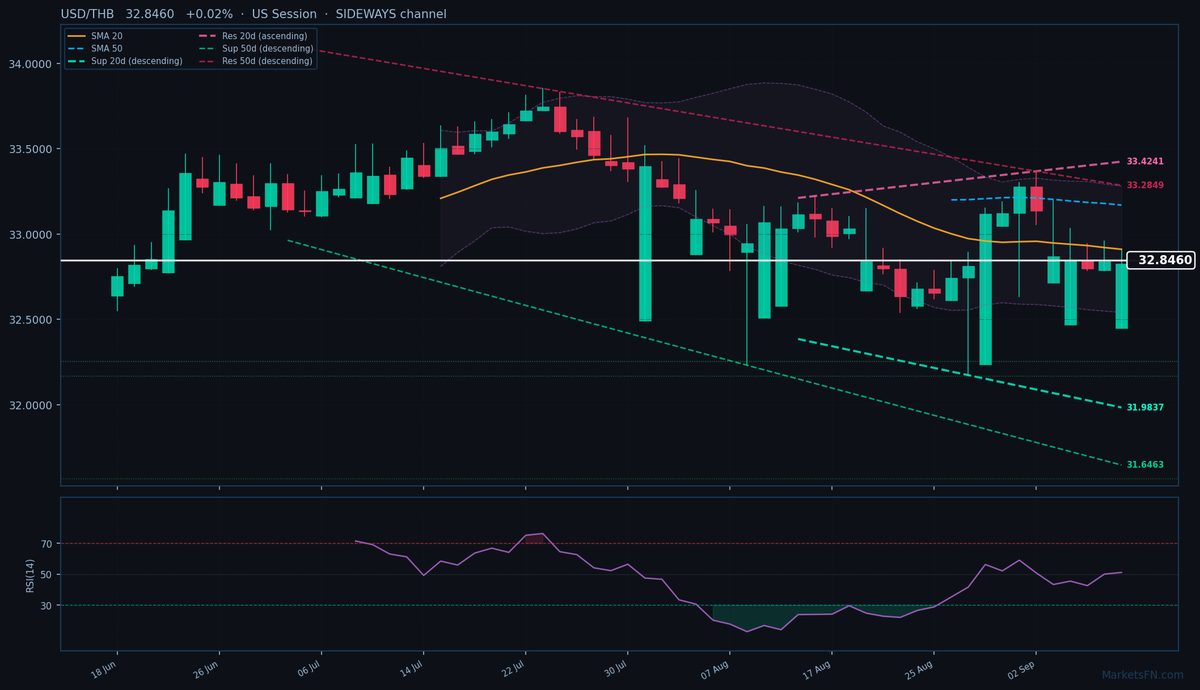1200x690 pixels.
Task: Click the RSI(14) axis title
Action: tap(31, 574)
